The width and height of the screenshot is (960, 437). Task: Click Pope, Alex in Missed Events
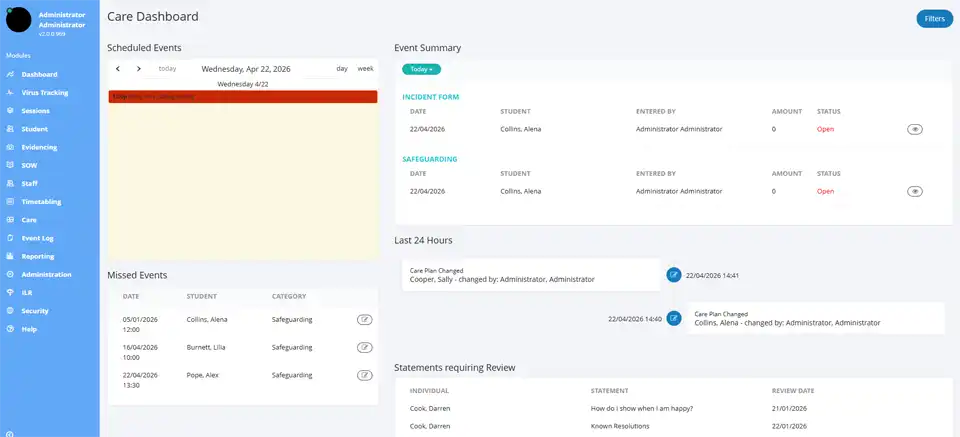[203, 375]
